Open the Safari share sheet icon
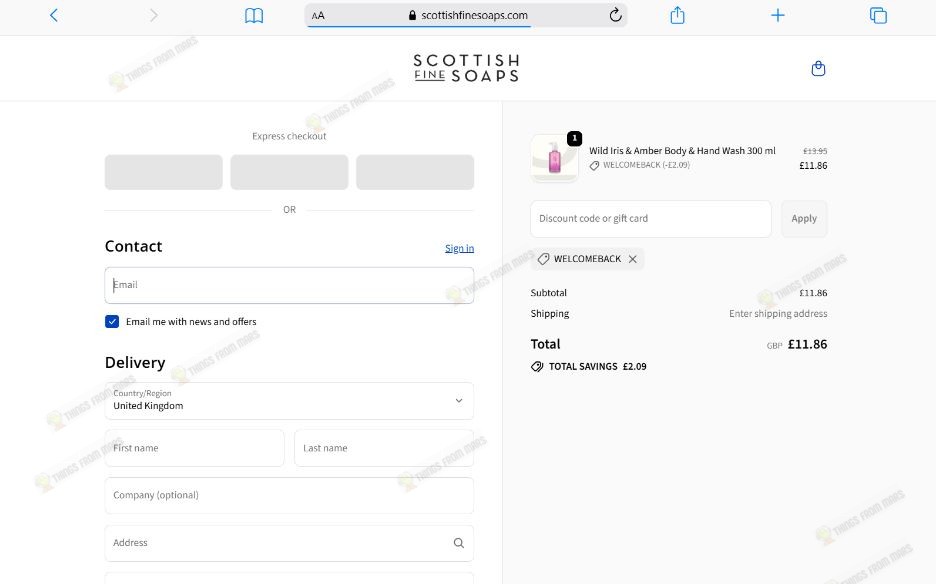Image resolution: width=936 pixels, height=584 pixels. [x=677, y=15]
